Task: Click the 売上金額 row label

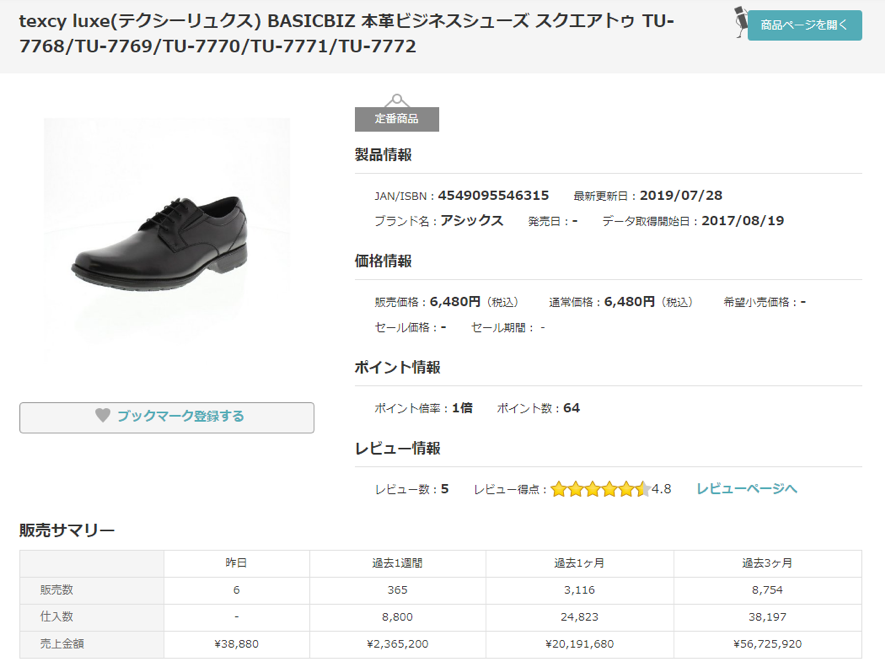Action: pyautogui.click(x=62, y=644)
